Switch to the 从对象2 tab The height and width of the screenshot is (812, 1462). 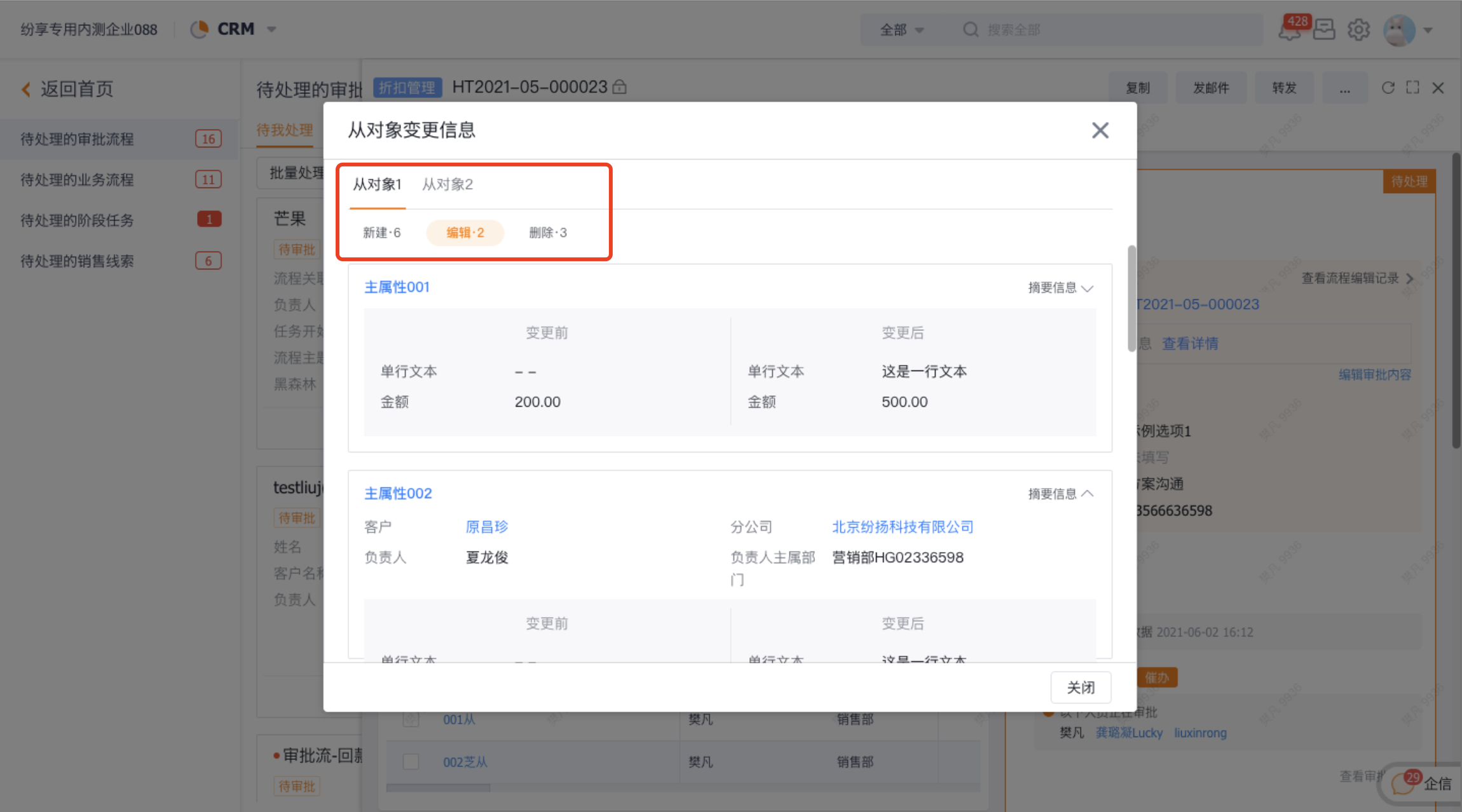point(447,185)
